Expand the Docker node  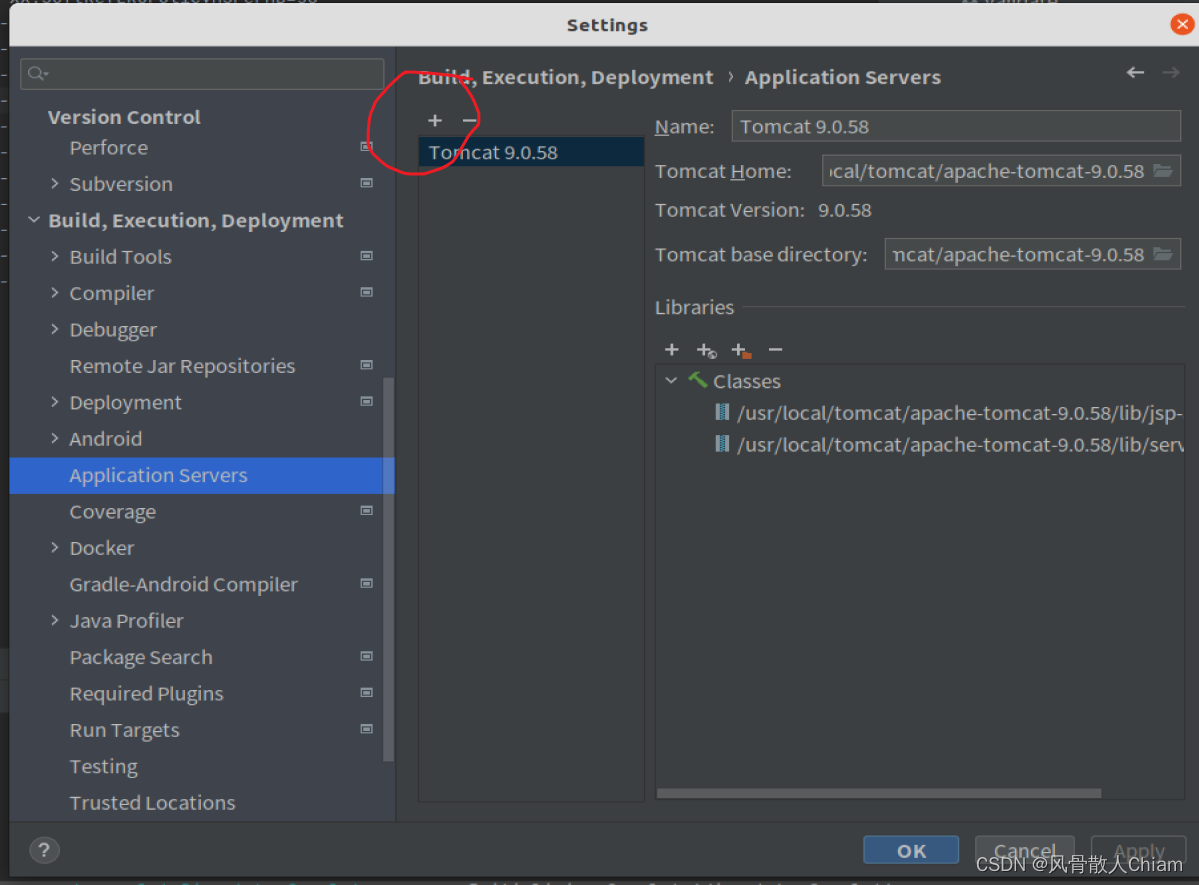(54, 548)
